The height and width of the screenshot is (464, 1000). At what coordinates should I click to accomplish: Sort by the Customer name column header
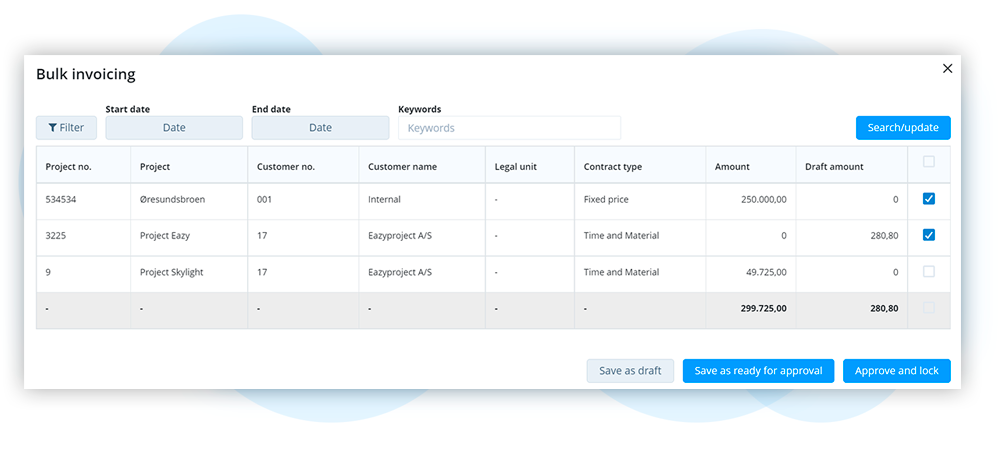pyautogui.click(x=402, y=167)
